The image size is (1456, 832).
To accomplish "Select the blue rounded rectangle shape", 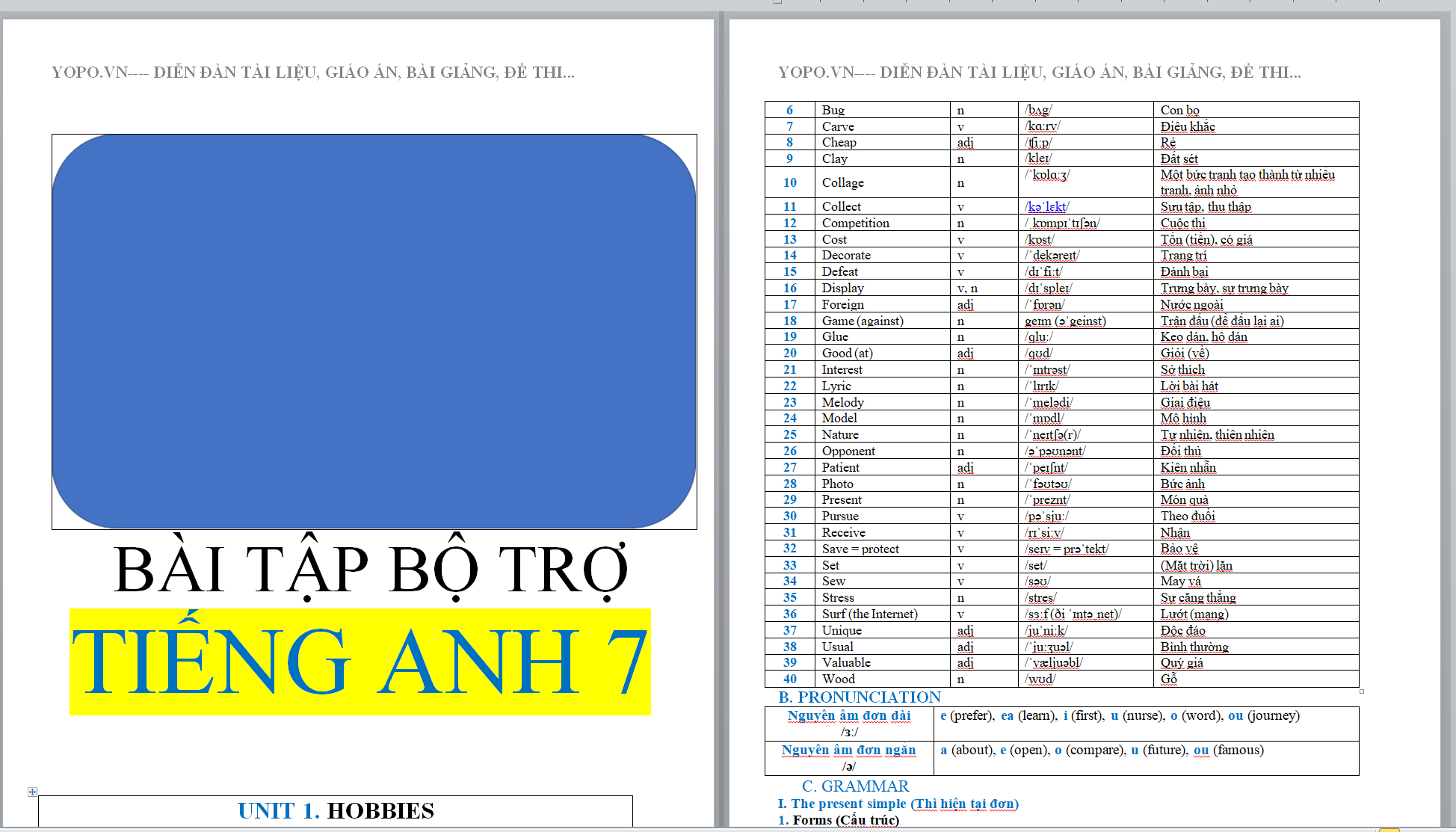I will click(x=374, y=331).
